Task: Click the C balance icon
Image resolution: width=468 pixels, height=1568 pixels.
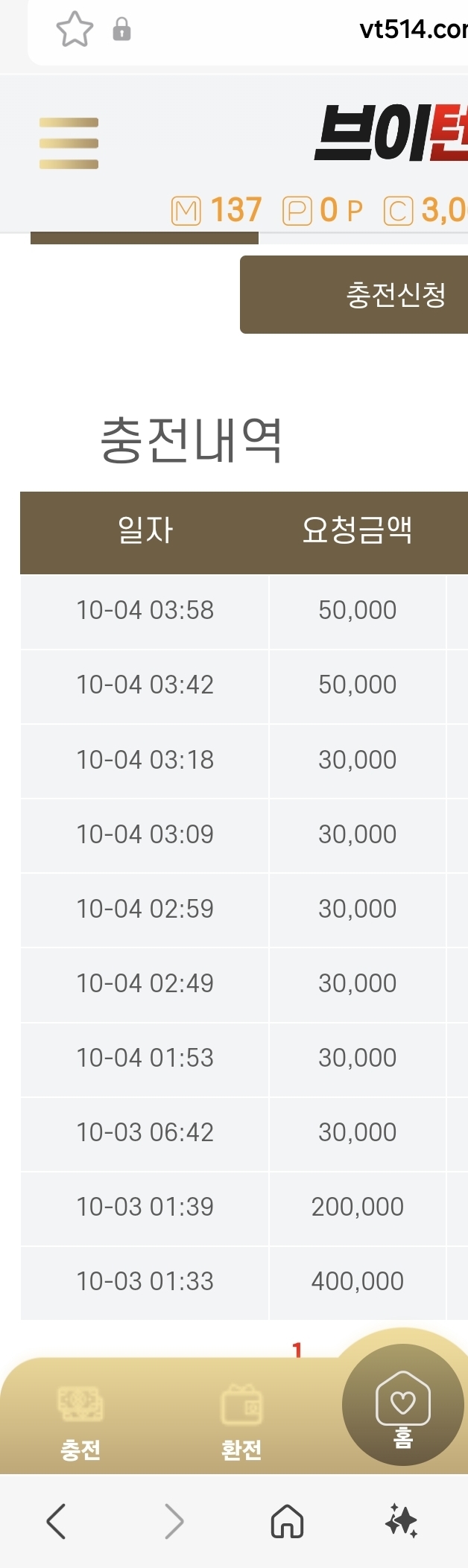Action: (398, 211)
